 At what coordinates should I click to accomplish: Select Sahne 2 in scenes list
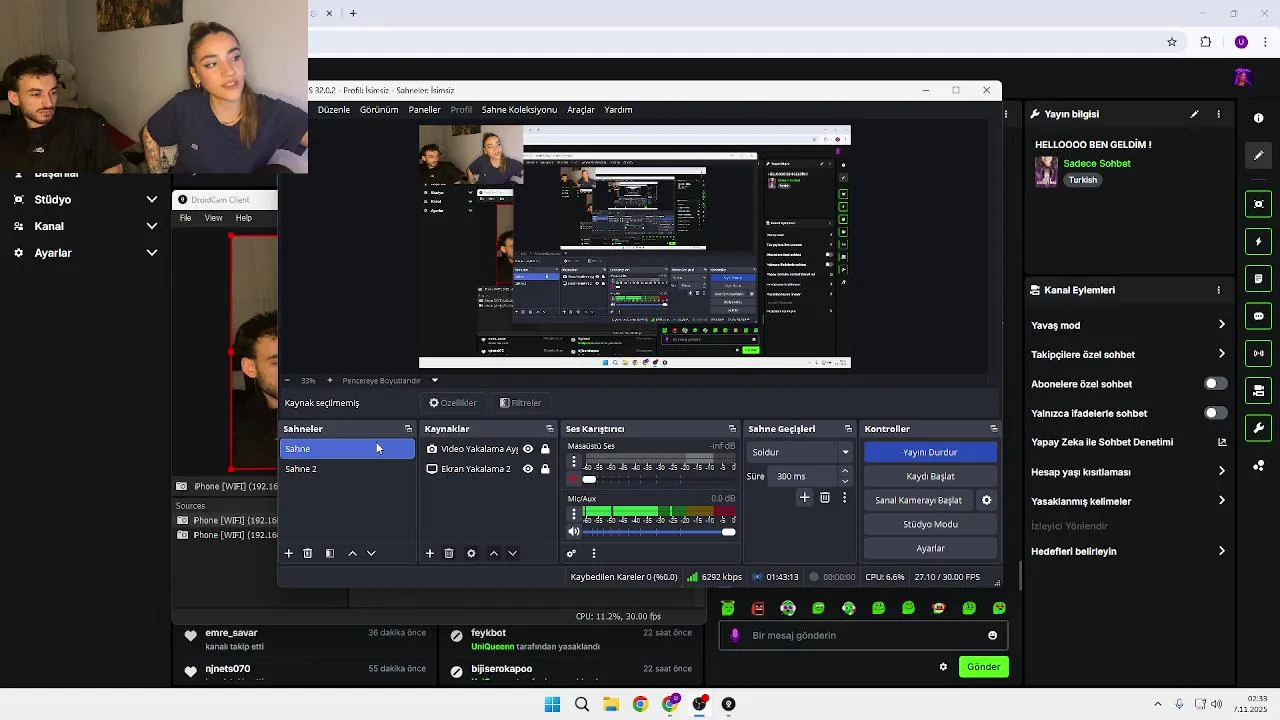pos(347,469)
